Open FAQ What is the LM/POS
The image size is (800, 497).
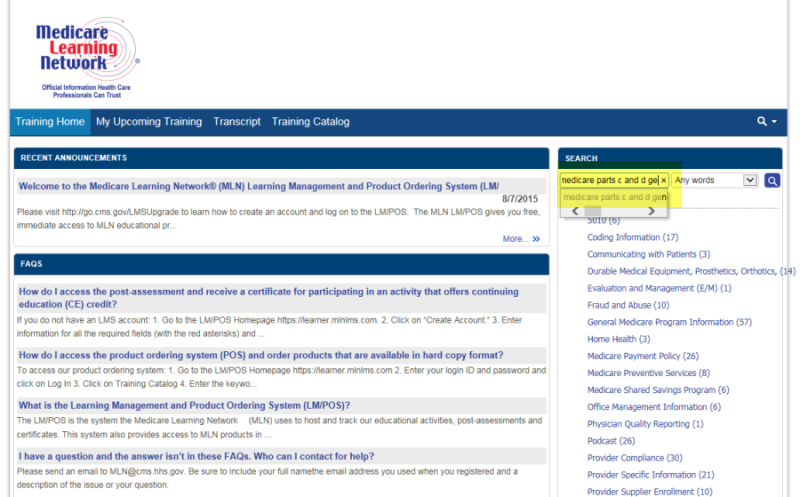coord(184,406)
